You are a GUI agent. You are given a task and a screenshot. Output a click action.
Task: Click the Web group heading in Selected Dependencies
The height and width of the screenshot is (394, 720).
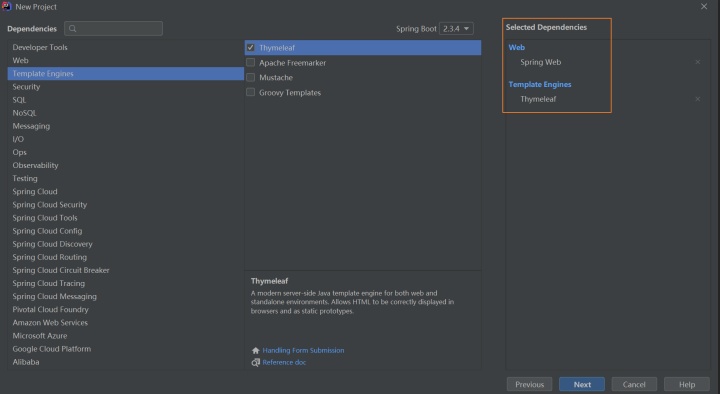pos(517,47)
